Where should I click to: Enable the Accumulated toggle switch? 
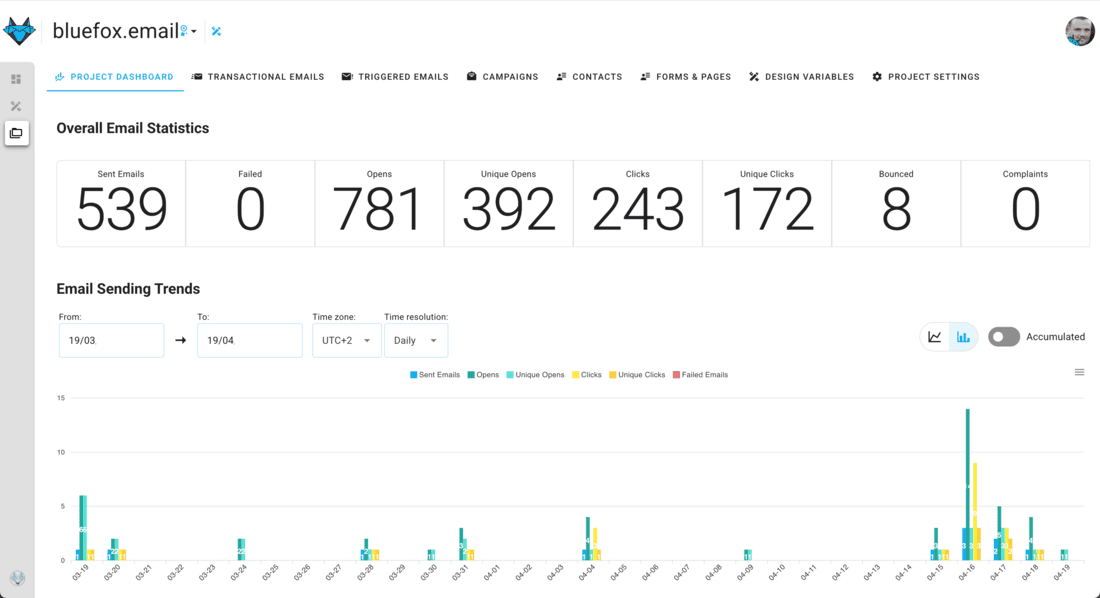click(1004, 337)
